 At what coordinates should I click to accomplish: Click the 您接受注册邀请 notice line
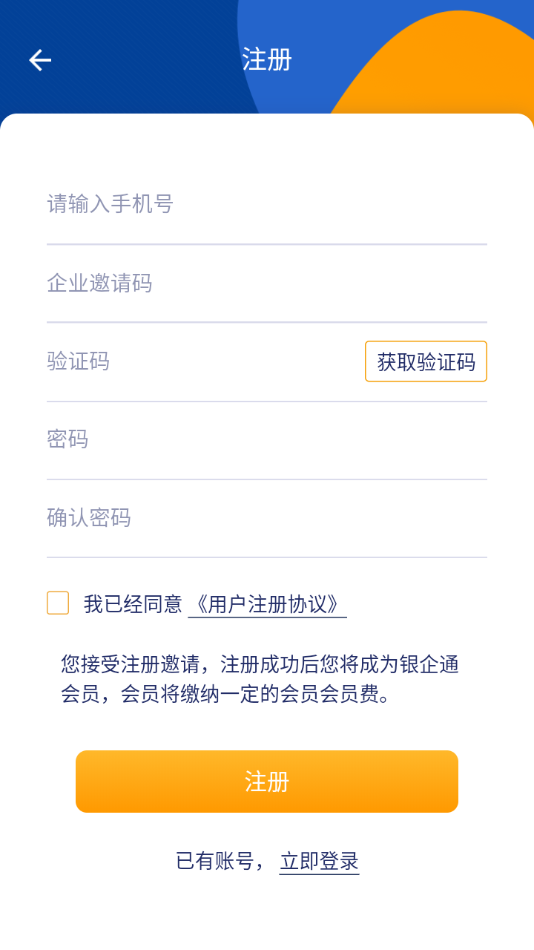pyautogui.click(x=259, y=664)
